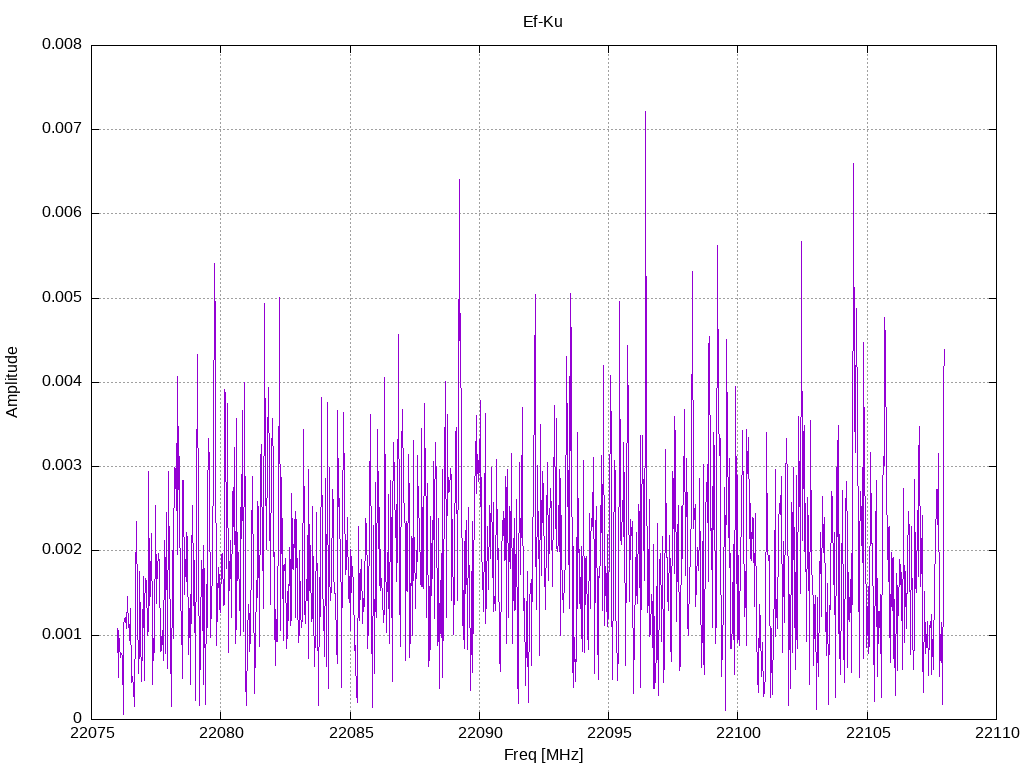Click the peak tip near 22104.5 MHz
Image resolution: width=1024 pixels, height=768 pixels.
click(853, 164)
